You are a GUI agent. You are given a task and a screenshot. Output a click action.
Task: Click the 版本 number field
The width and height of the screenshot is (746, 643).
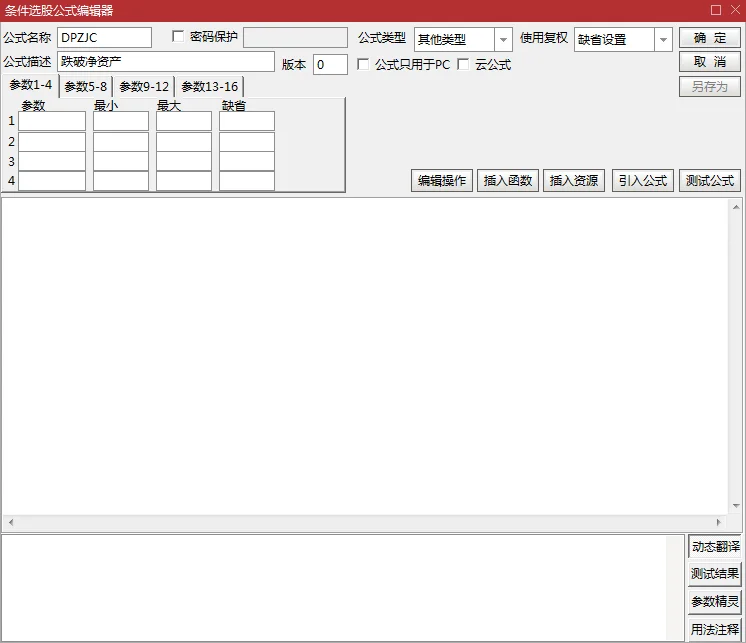click(x=330, y=64)
